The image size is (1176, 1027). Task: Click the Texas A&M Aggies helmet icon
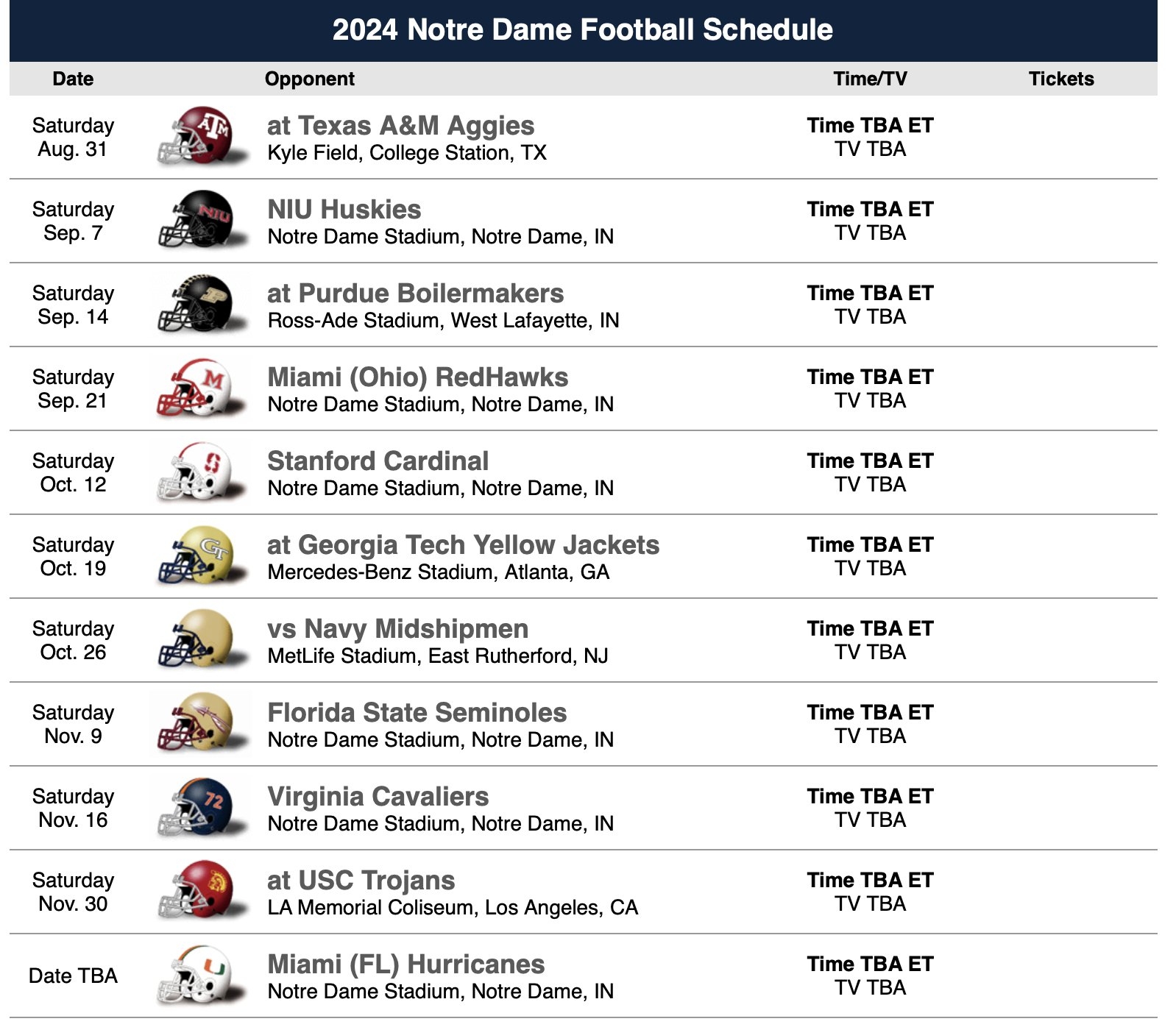(199, 137)
